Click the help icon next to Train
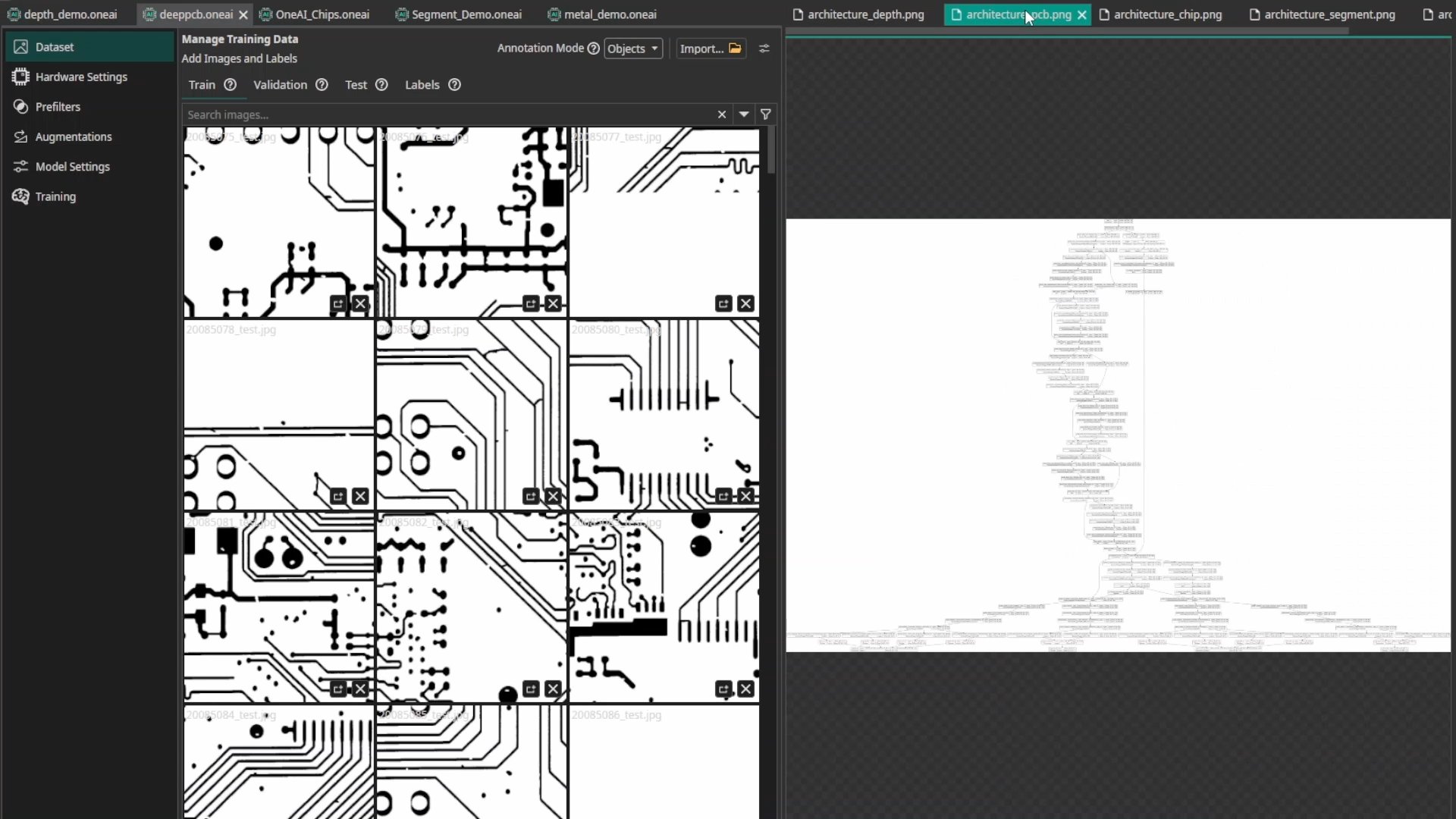The height and width of the screenshot is (819, 1456). click(x=229, y=85)
